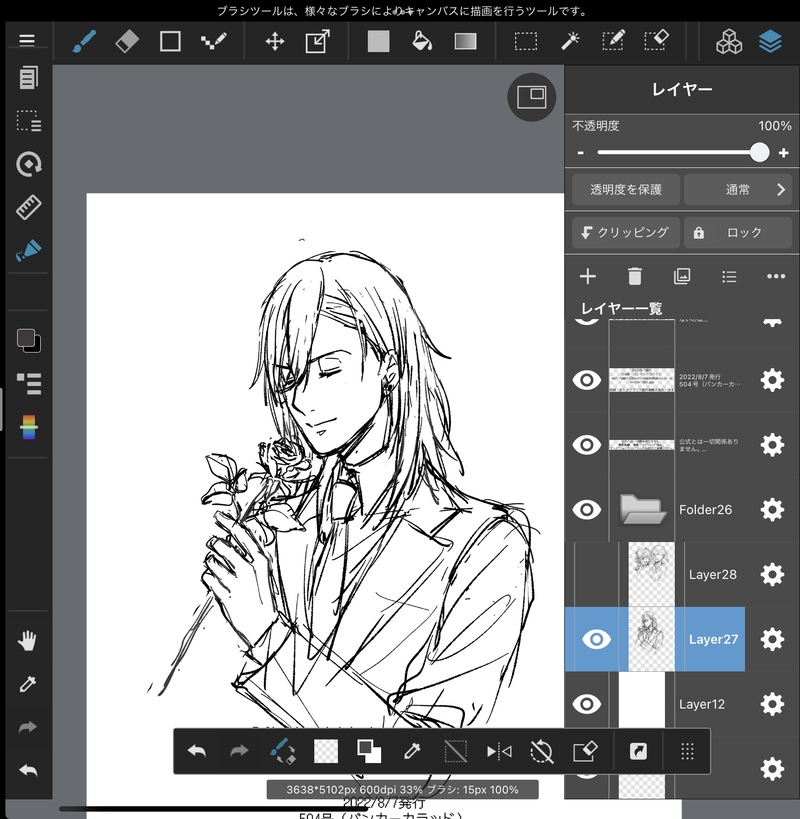Image resolution: width=800 pixels, height=819 pixels.
Task: Open the hamburger main menu
Action: (27, 40)
